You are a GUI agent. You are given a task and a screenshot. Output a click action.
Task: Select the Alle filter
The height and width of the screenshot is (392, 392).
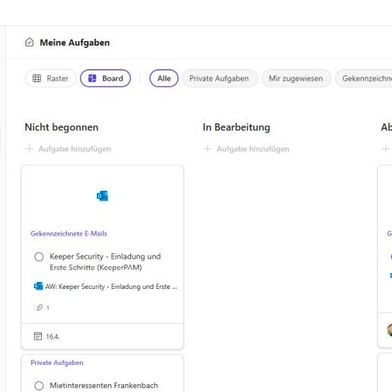(164, 78)
